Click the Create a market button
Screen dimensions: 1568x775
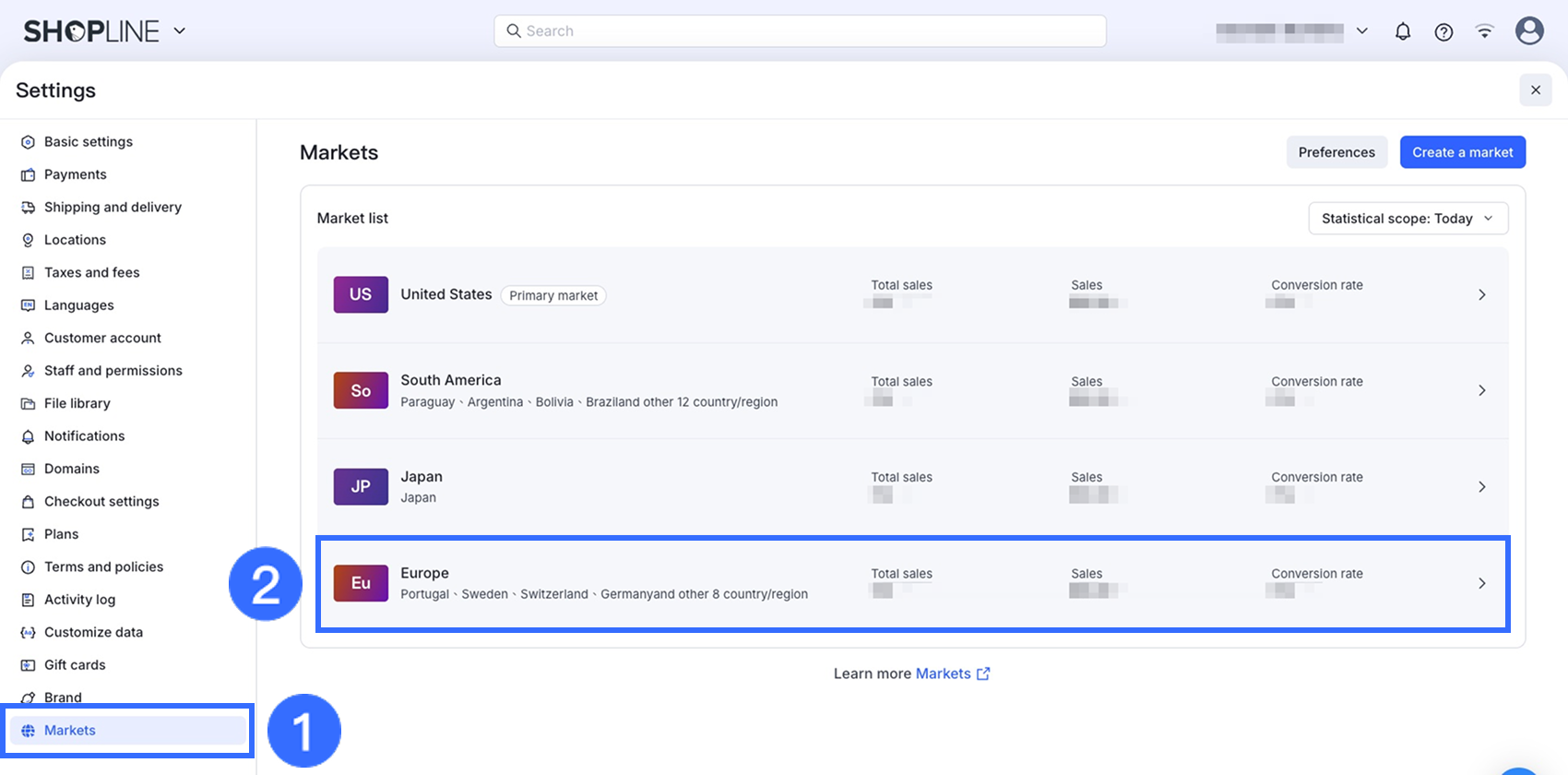1462,152
